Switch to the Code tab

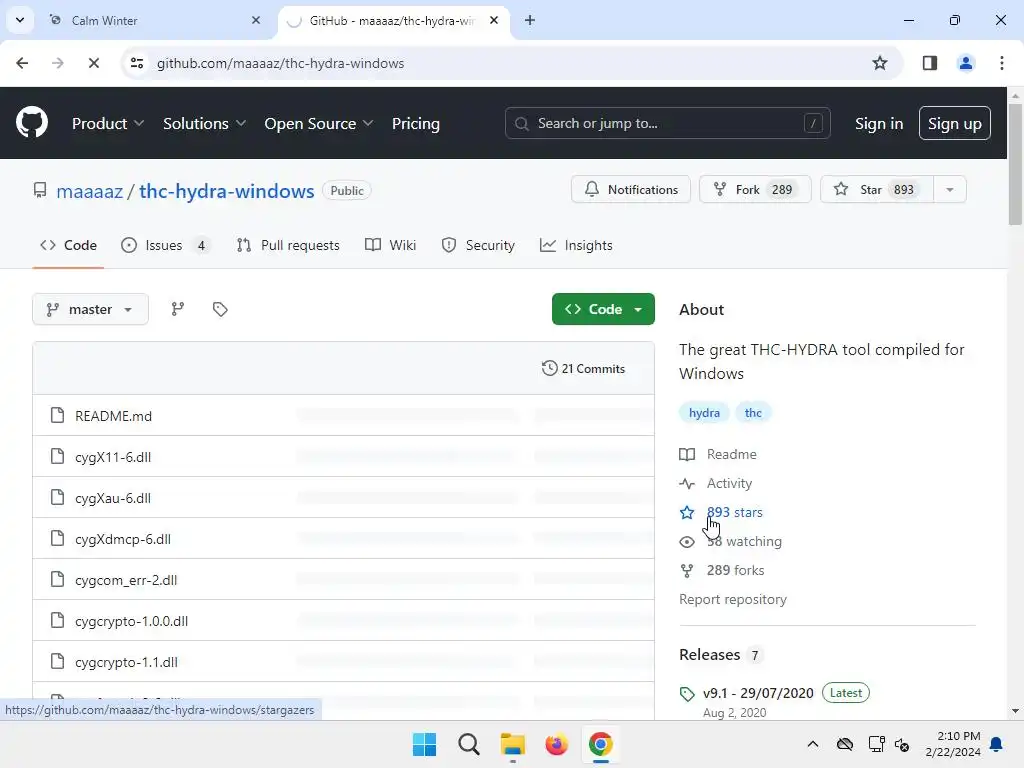click(x=68, y=246)
